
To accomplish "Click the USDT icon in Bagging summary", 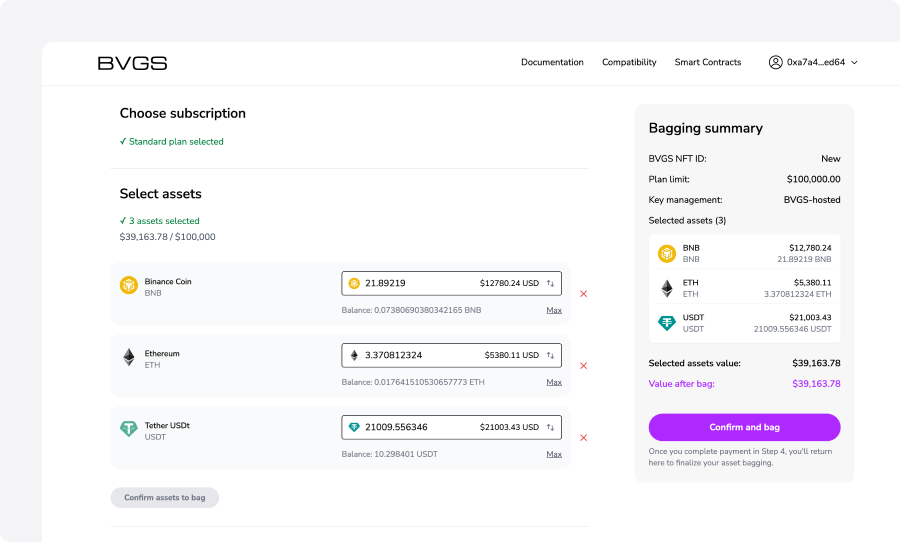I will tap(666, 323).
